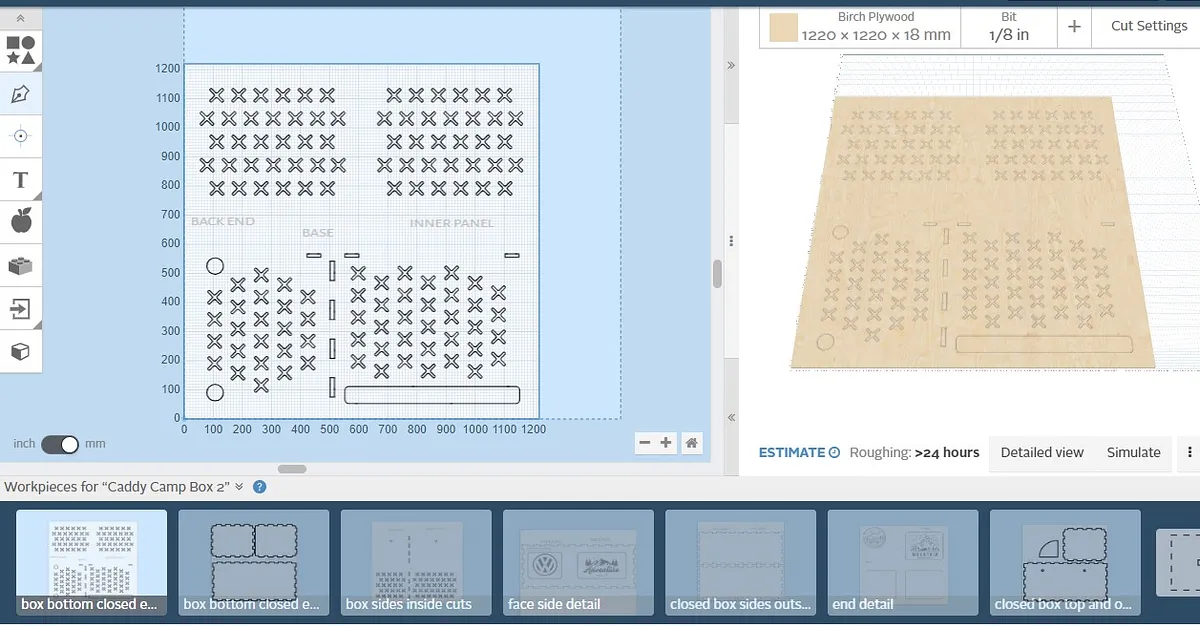This screenshot has width=1200, height=626.
Task: Toggle units between inch and mm
Action: tap(60, 444)
